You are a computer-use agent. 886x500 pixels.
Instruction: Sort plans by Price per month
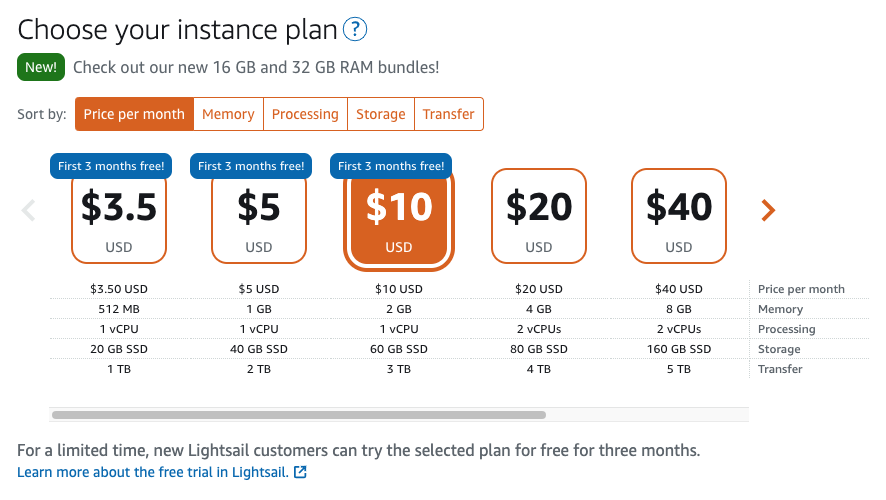134,114
